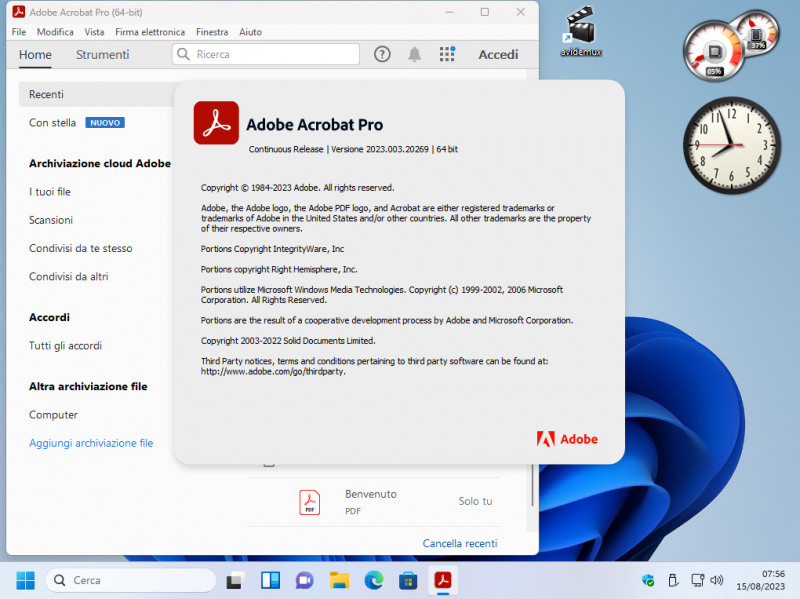This screenshot has height=599, width=800.
Task: Click the Adobe logo in About dialog
Action: pyautogui.click(x=567, y=439)
